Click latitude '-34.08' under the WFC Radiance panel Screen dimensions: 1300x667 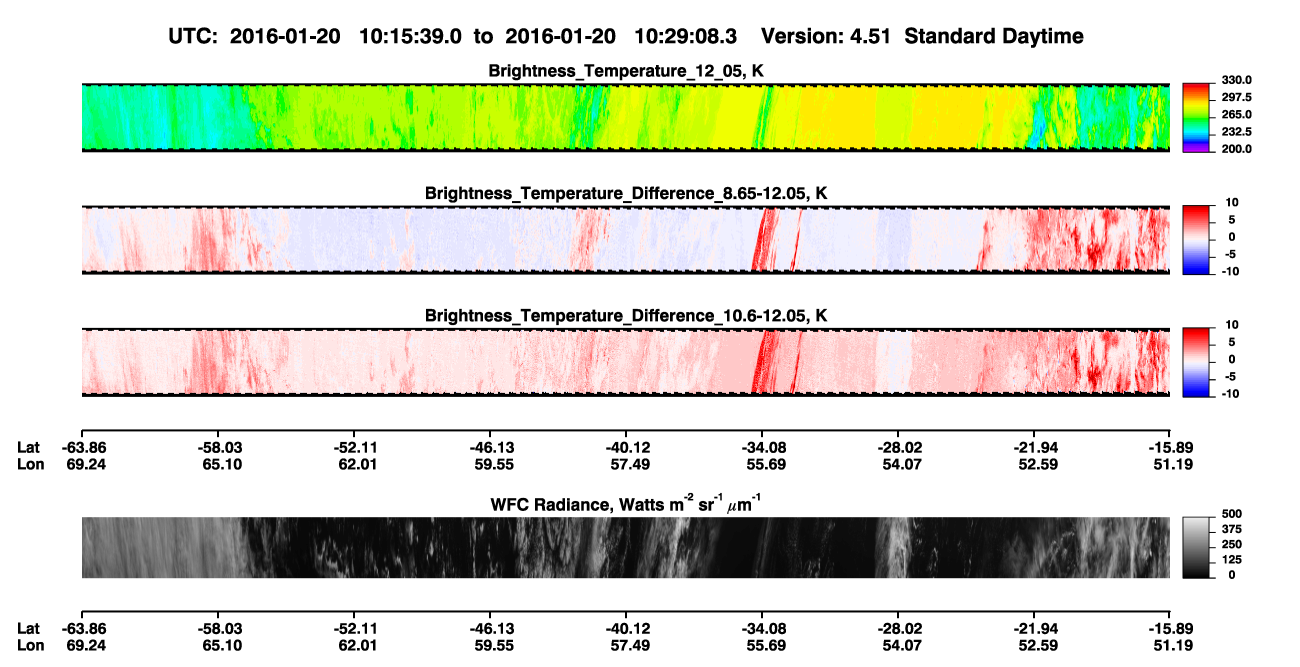click(762, 629)
